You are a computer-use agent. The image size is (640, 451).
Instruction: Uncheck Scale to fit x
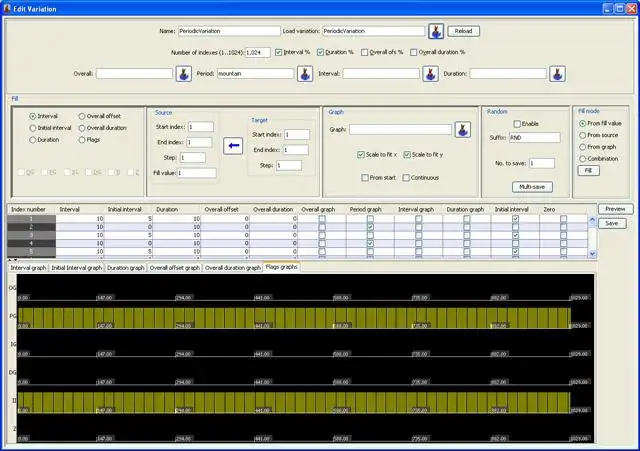click(361, 155)
